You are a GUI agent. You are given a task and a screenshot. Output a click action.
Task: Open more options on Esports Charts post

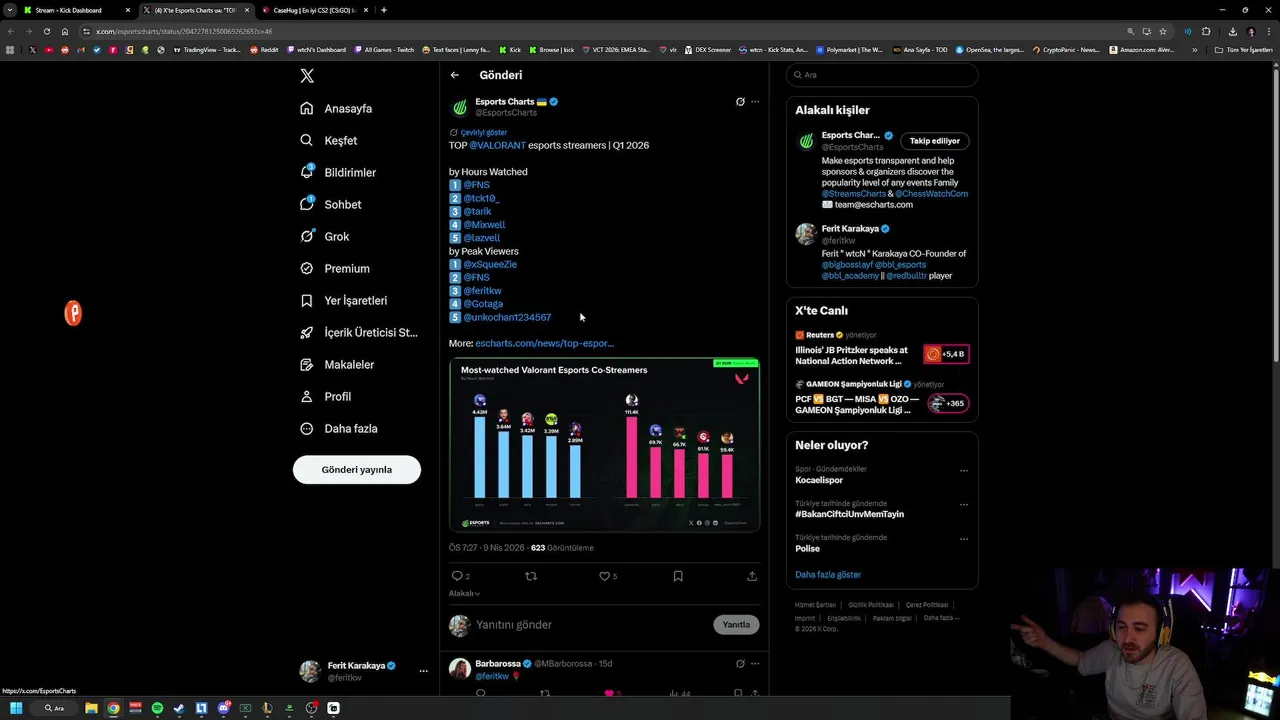coord(755,101)
